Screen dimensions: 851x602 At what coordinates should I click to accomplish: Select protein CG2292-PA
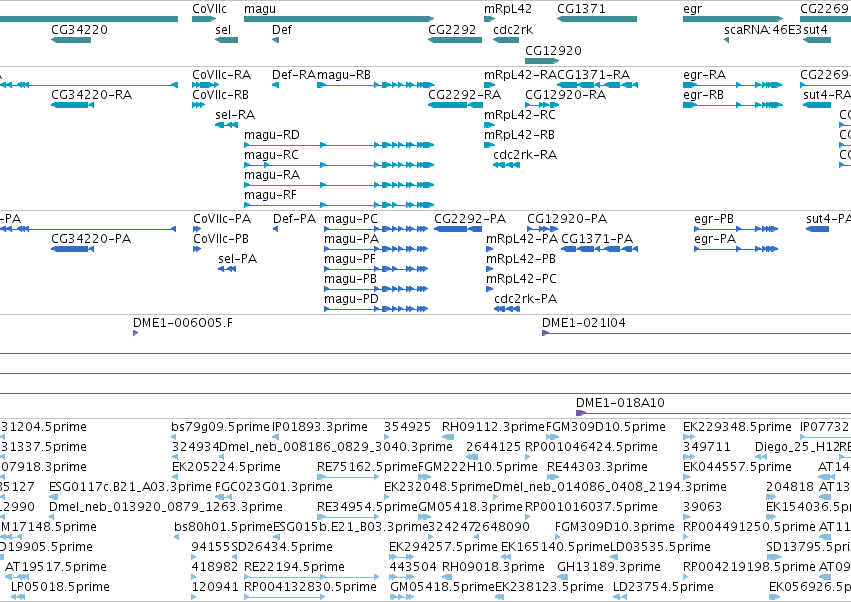(x=470, y=219)
